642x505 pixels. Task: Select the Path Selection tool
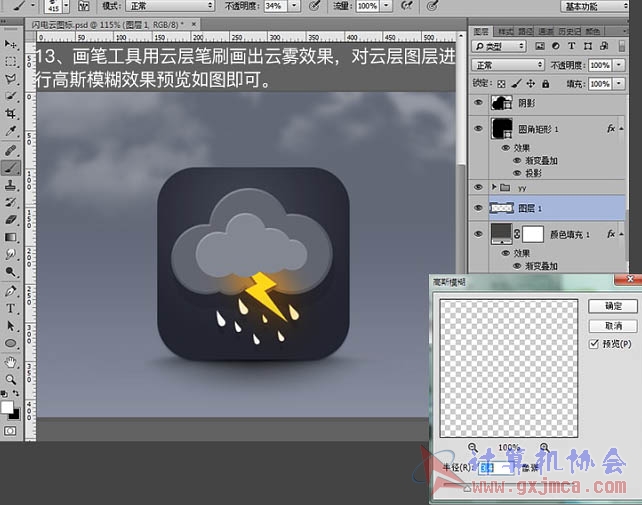(11, 326)
